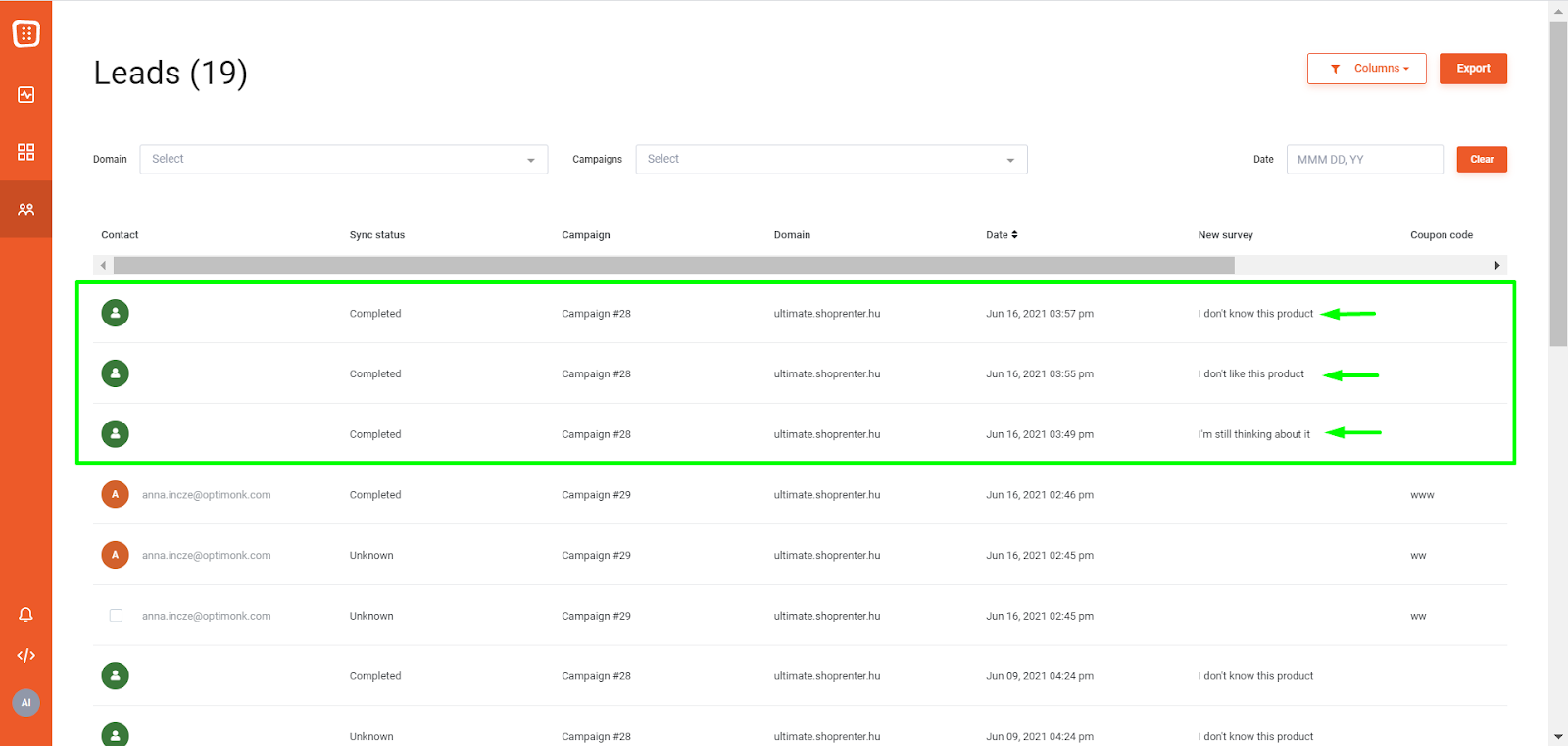Viewport: 1568px width, 746px height.
Task: Open the OptiMonk logo home icon
Action: coord(26,33)
